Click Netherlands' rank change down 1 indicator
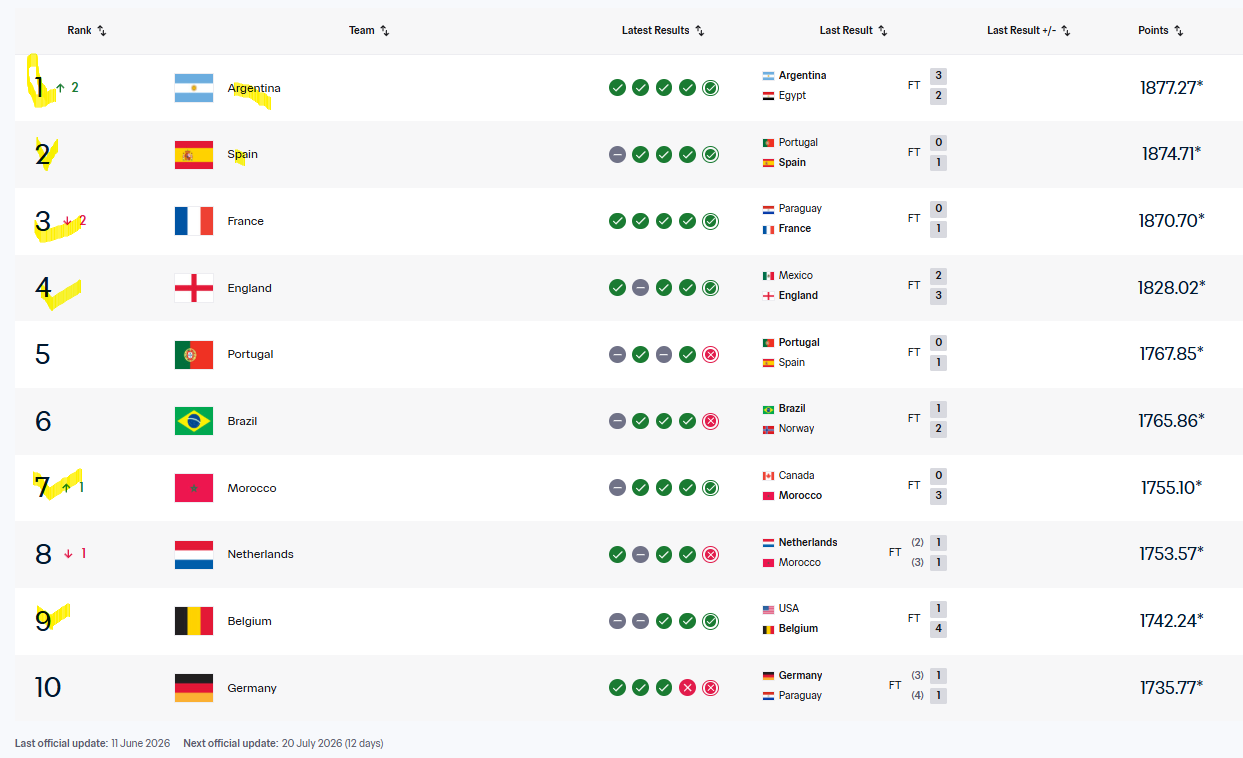Screen dimensions: 1243x758 tap(75, 554)
